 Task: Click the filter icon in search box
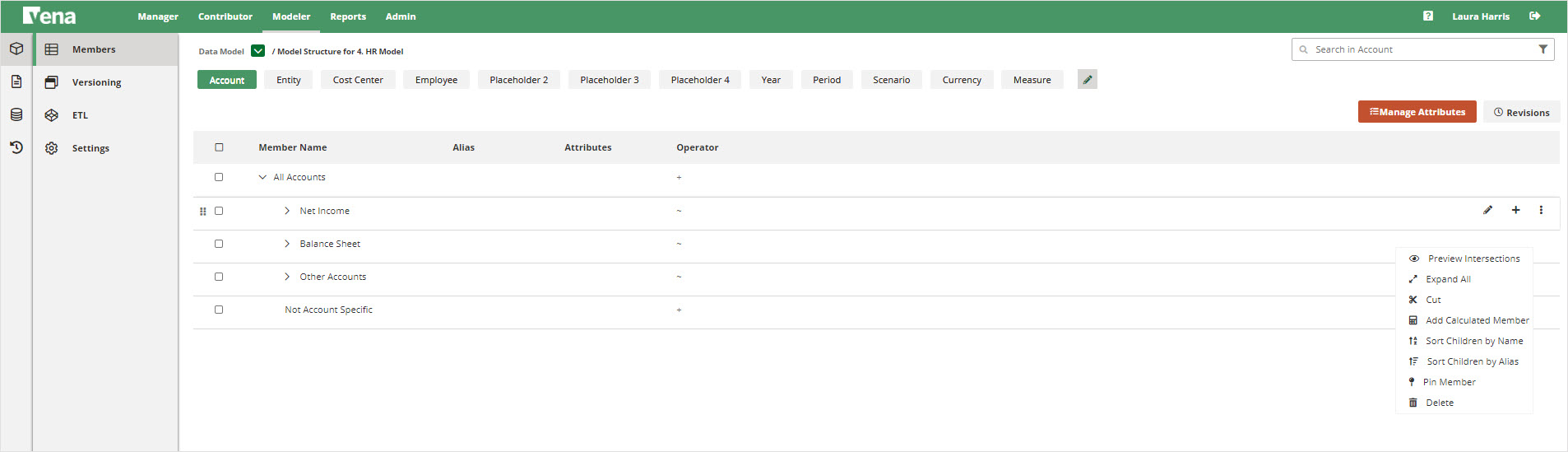click(x=1542, y=49)
